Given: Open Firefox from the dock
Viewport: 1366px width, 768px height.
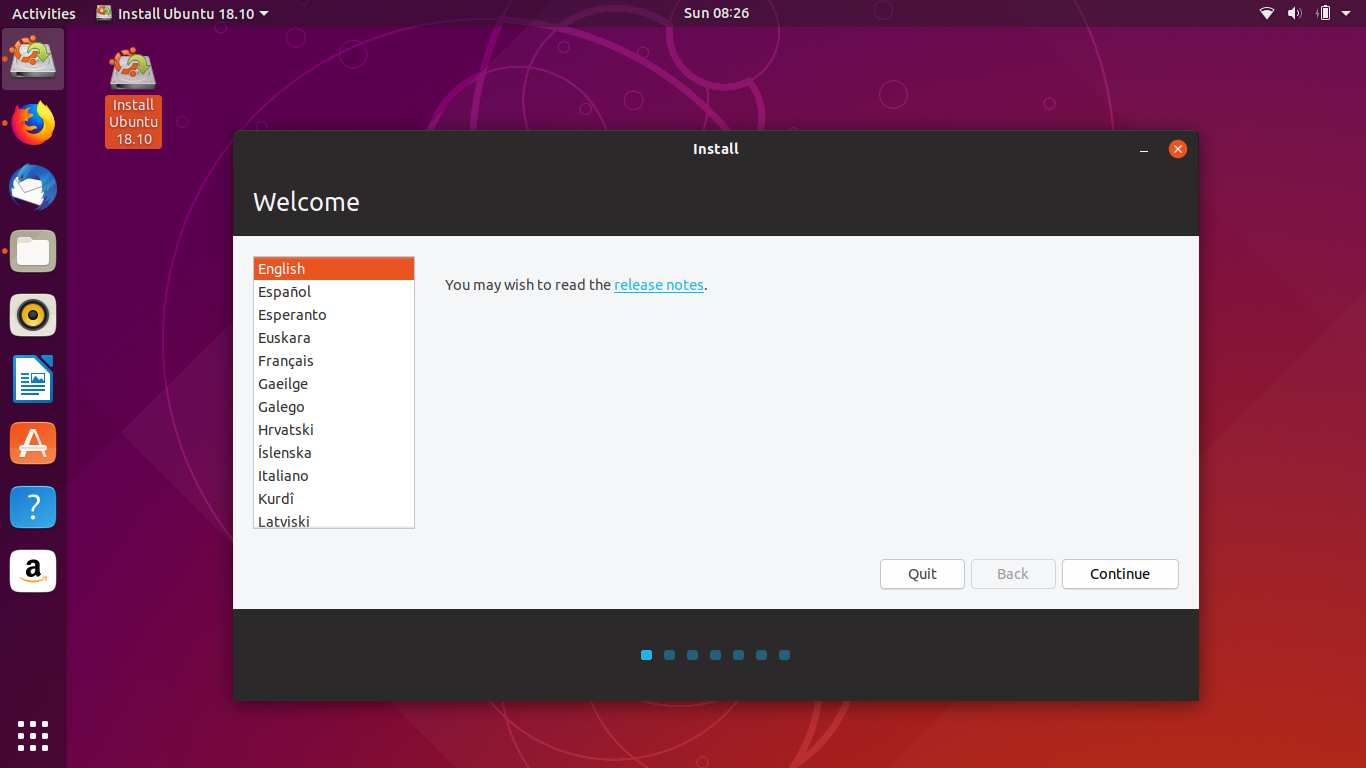Looking at the screenshot, I should (33, 123).
